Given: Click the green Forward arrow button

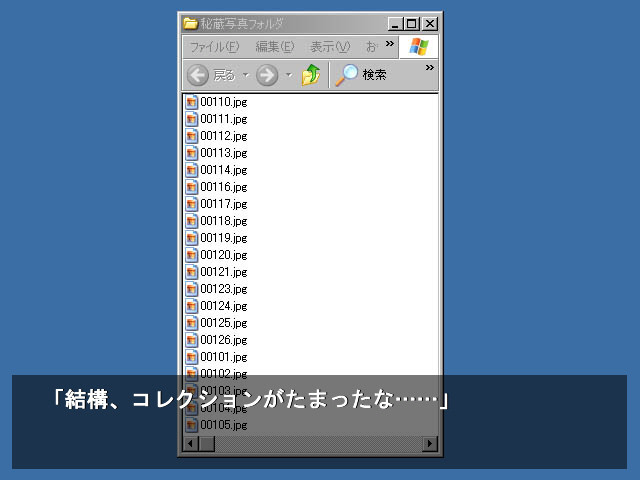Looking at the screenshot, I should click(267, 75).
